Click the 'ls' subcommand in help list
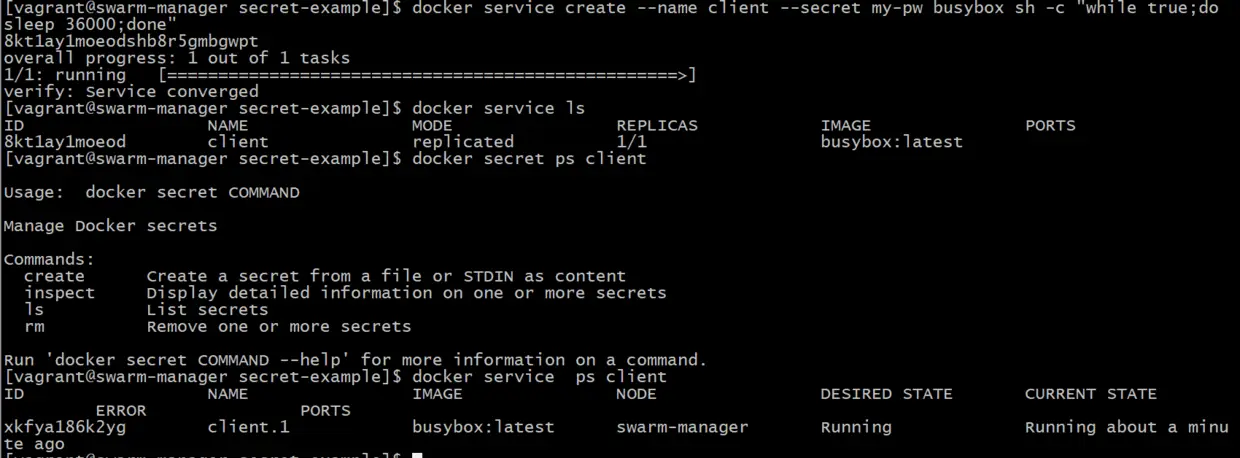 34,310
